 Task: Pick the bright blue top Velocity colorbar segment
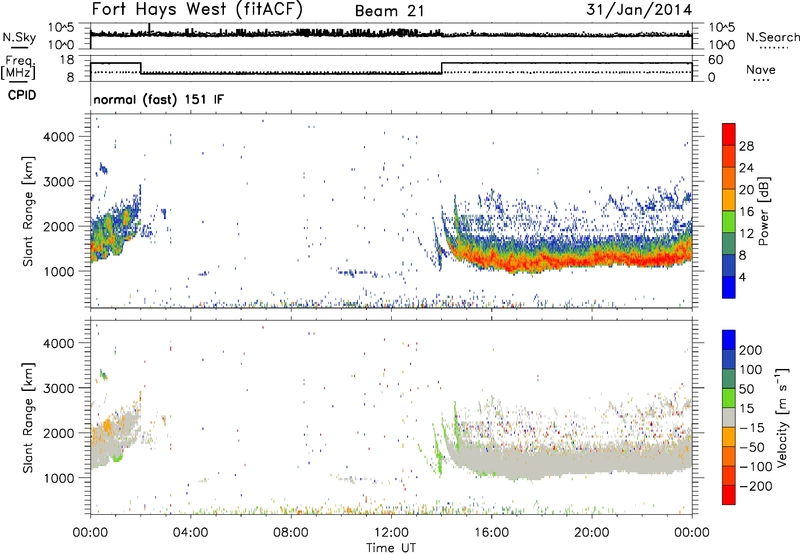(x=729, y=339)
